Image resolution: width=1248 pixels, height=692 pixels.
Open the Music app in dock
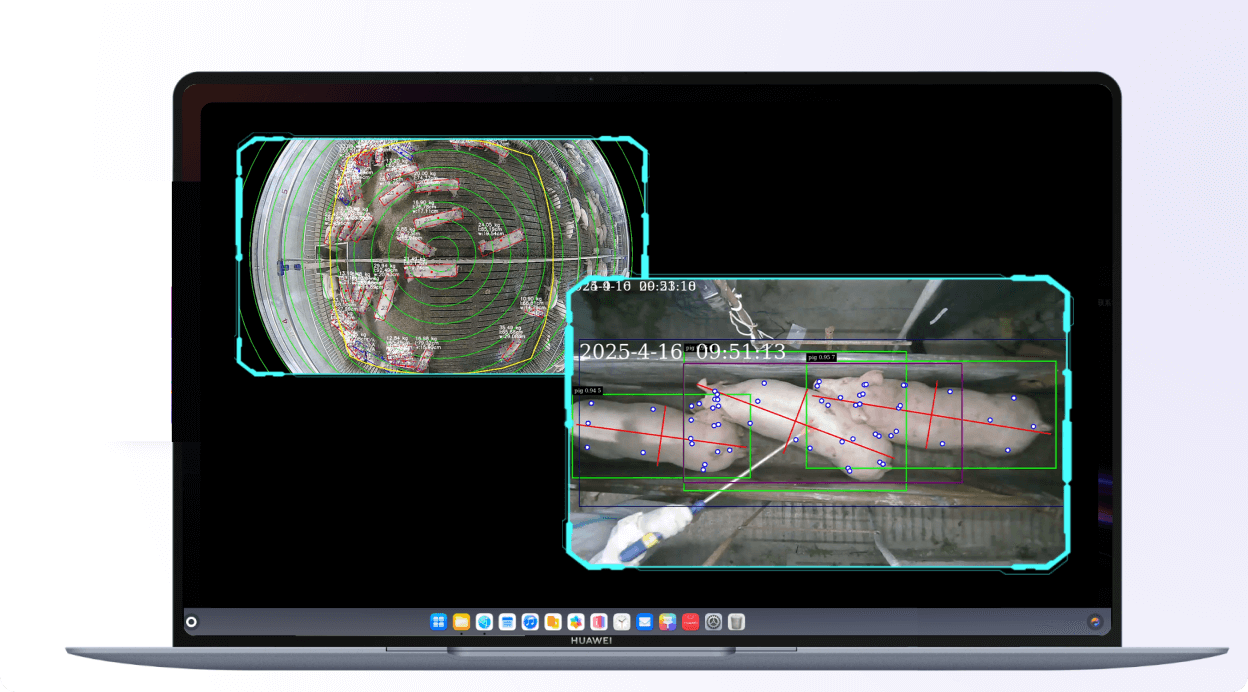point(530,622)
